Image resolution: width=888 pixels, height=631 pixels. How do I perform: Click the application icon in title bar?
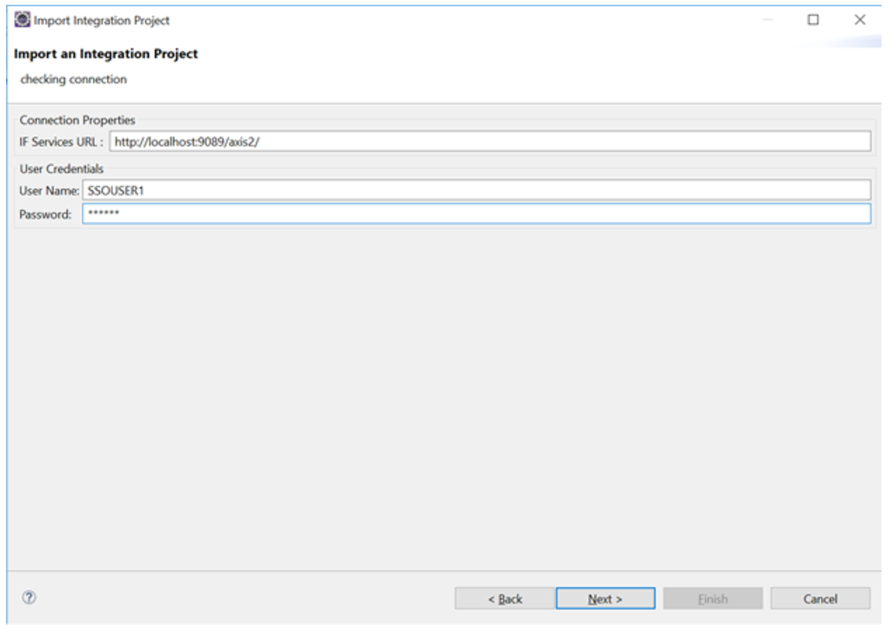click(21, 20)
